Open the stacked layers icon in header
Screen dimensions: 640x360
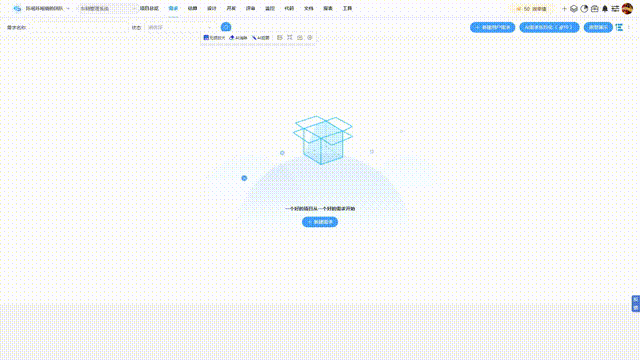point(573,9)
